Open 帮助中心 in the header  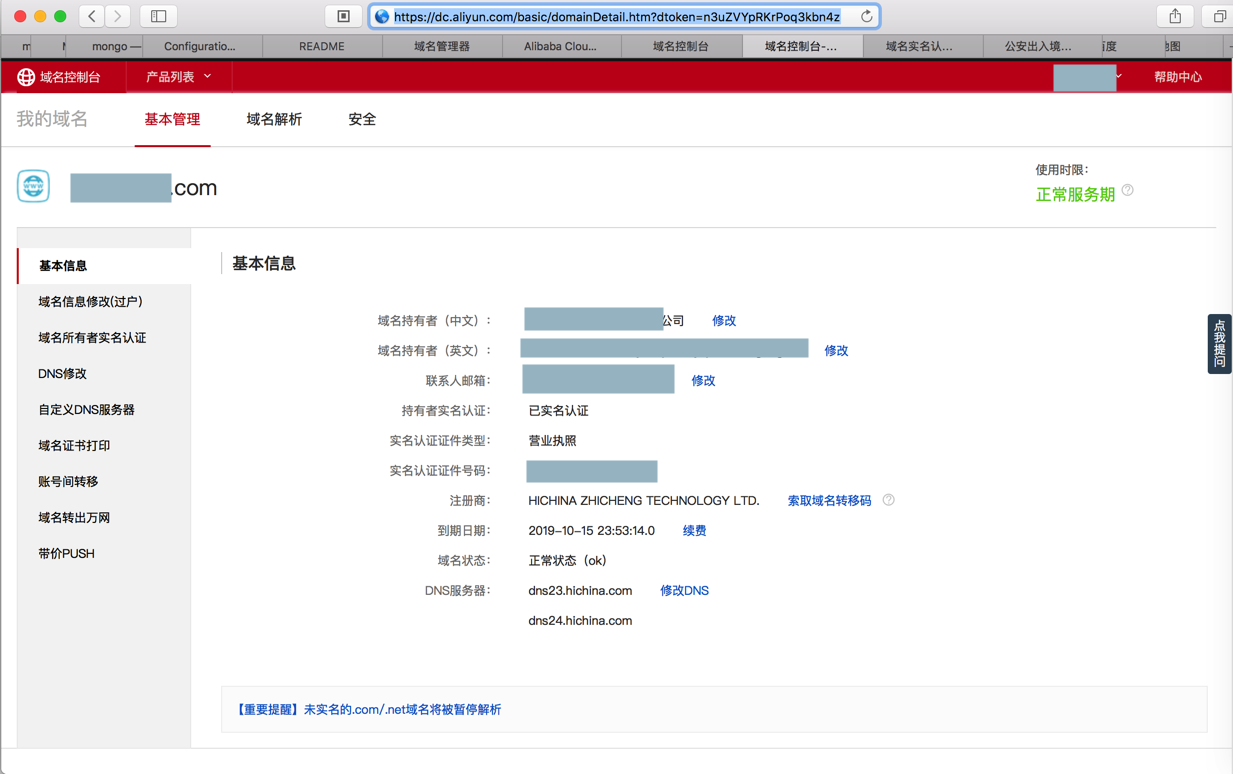pos(1178,77)
